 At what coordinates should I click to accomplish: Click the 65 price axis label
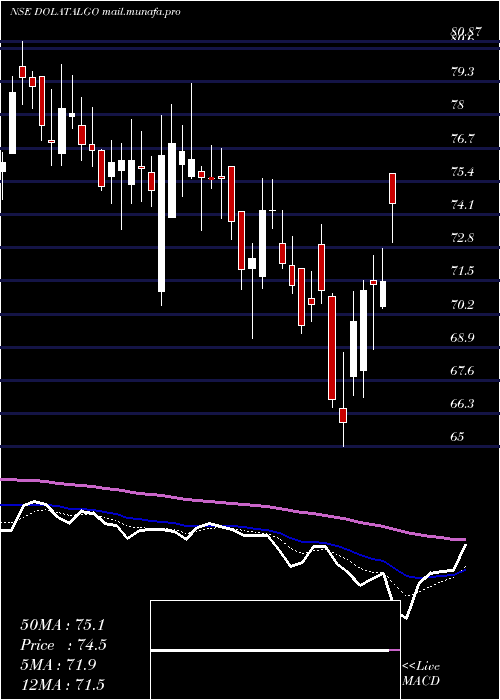[x=458, y=437]
